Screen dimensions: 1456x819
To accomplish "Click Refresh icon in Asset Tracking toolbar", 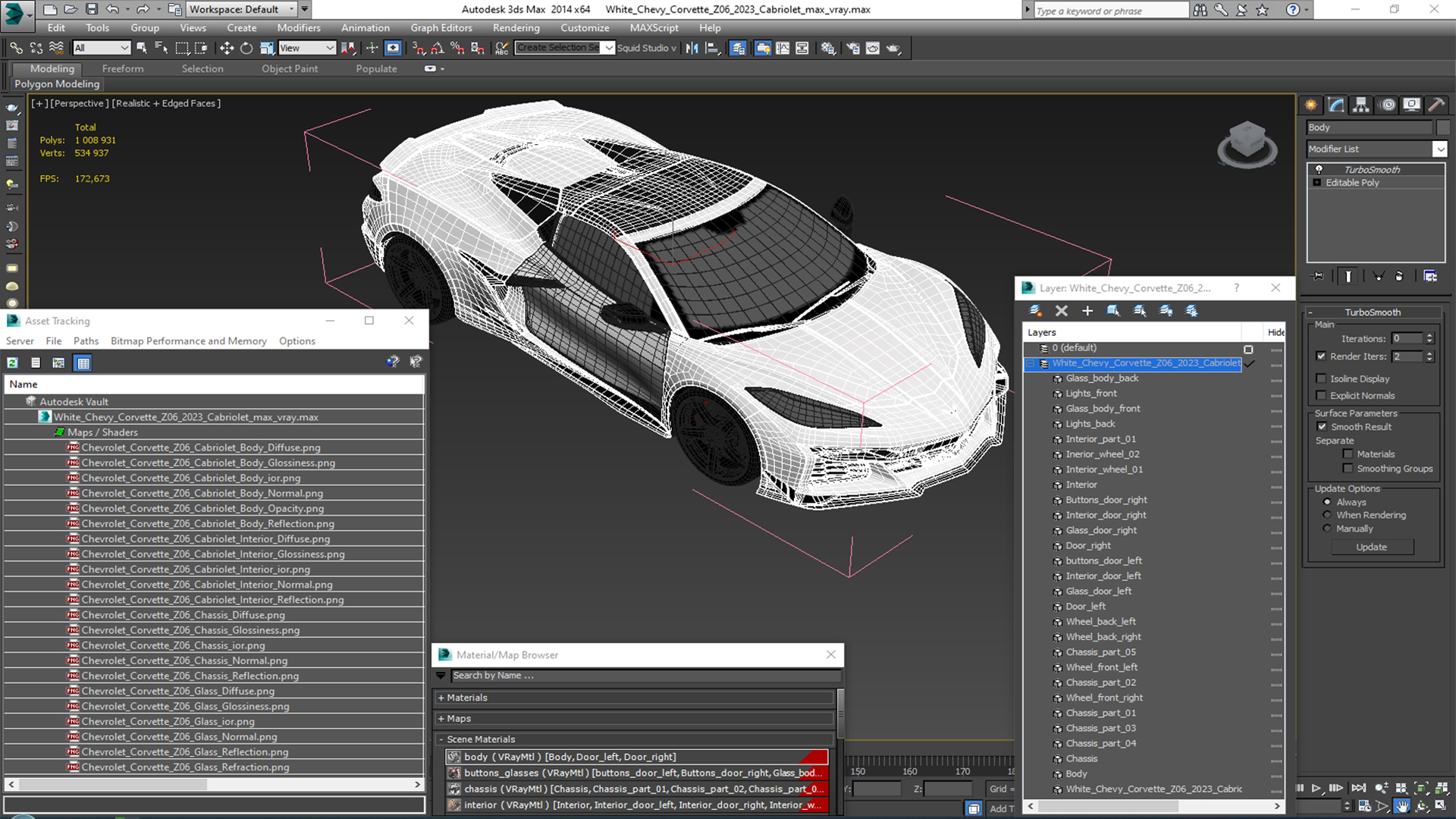I will (x=13, y=362).
